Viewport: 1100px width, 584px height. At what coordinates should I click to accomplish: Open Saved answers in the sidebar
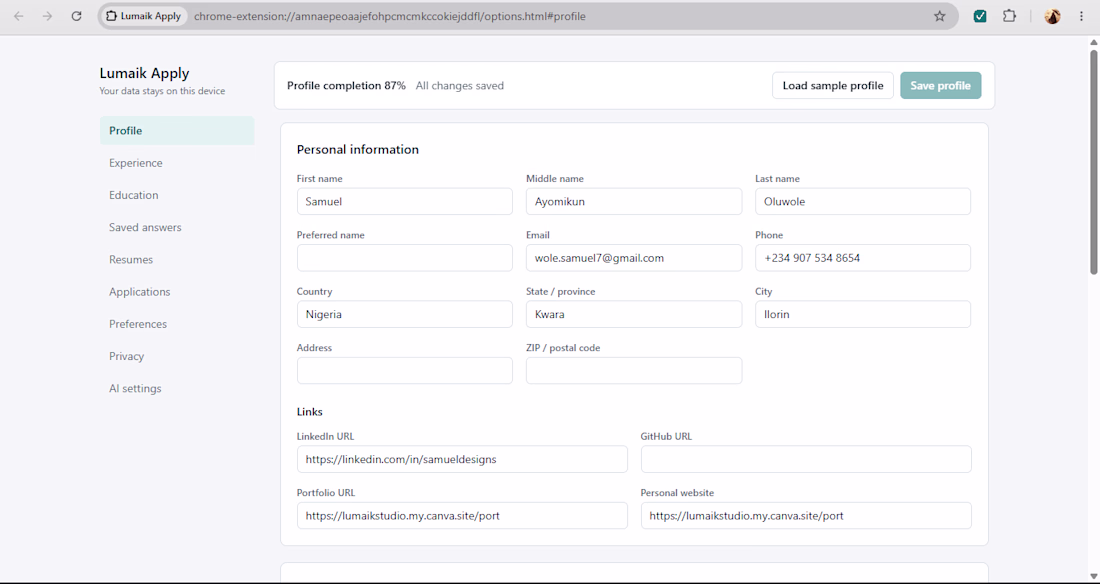coord(177,227)
